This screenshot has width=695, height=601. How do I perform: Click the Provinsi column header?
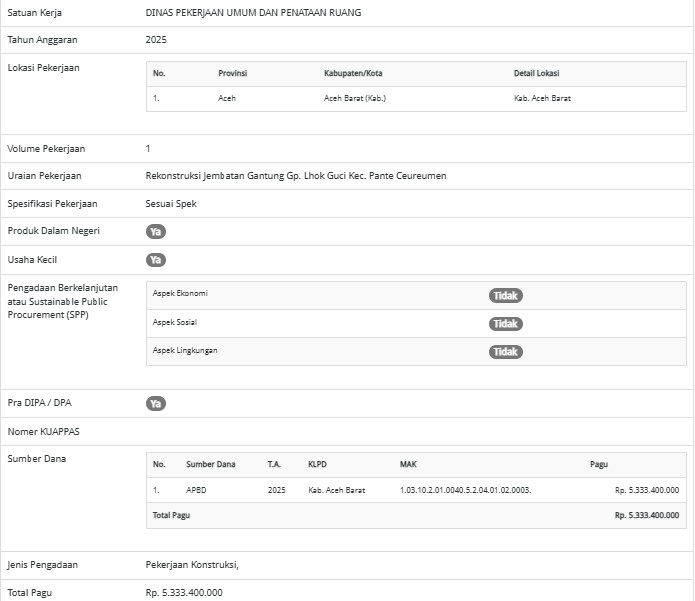[x=232, y=73]
